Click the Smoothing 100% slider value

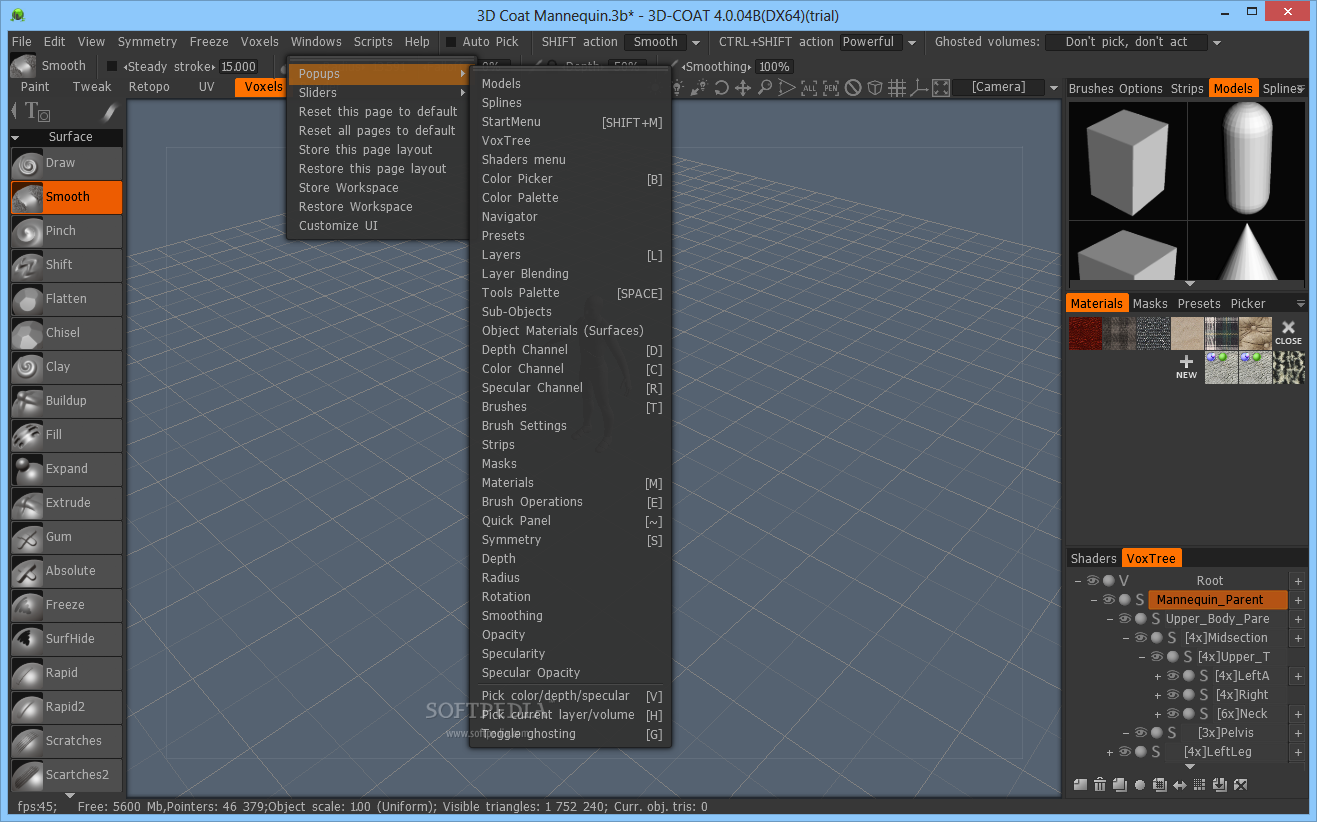(x=774, y=67)
